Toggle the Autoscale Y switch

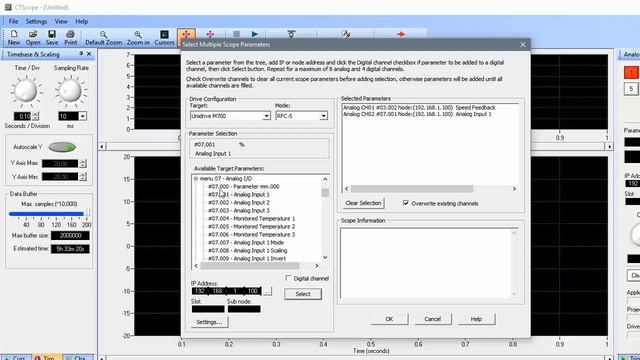tap(62, 147)
